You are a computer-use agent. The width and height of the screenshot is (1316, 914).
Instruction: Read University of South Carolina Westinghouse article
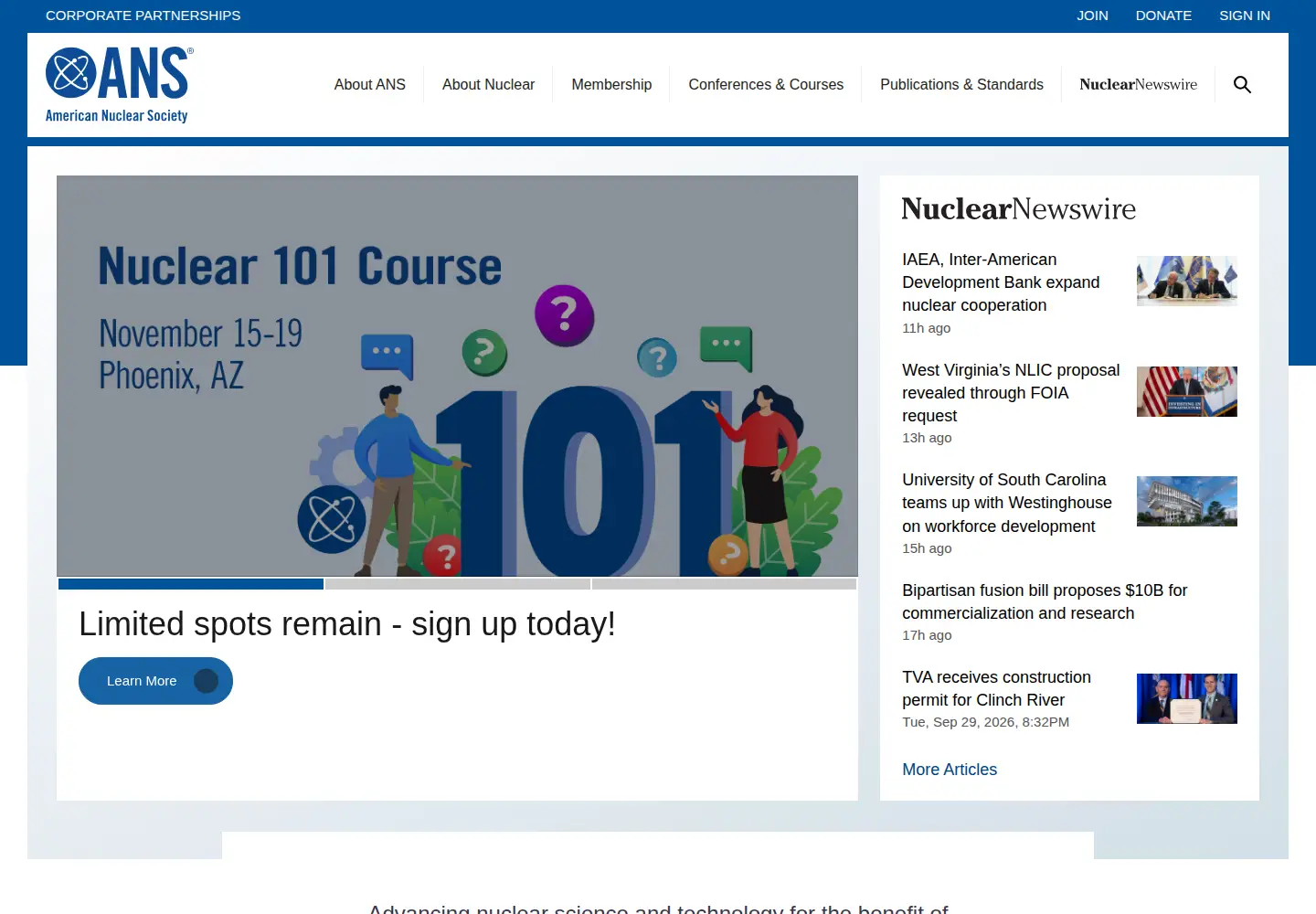pos(1007,503)
